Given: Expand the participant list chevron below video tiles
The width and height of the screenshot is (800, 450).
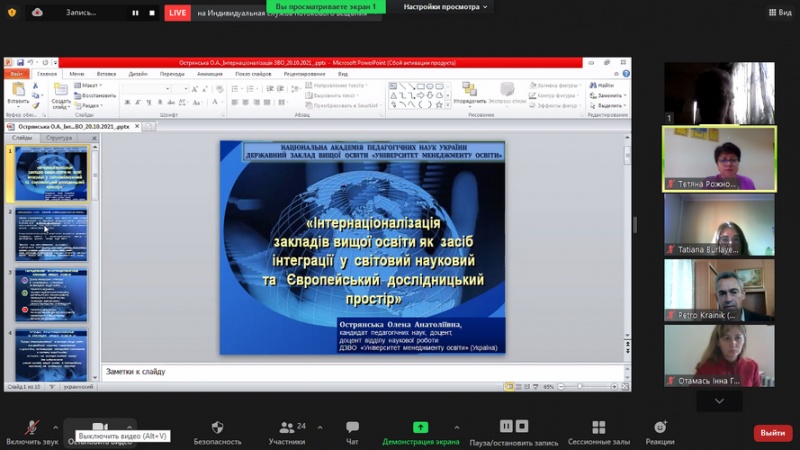Looking at the screenshot, I should pyautogui.click(x=719, y=400).
